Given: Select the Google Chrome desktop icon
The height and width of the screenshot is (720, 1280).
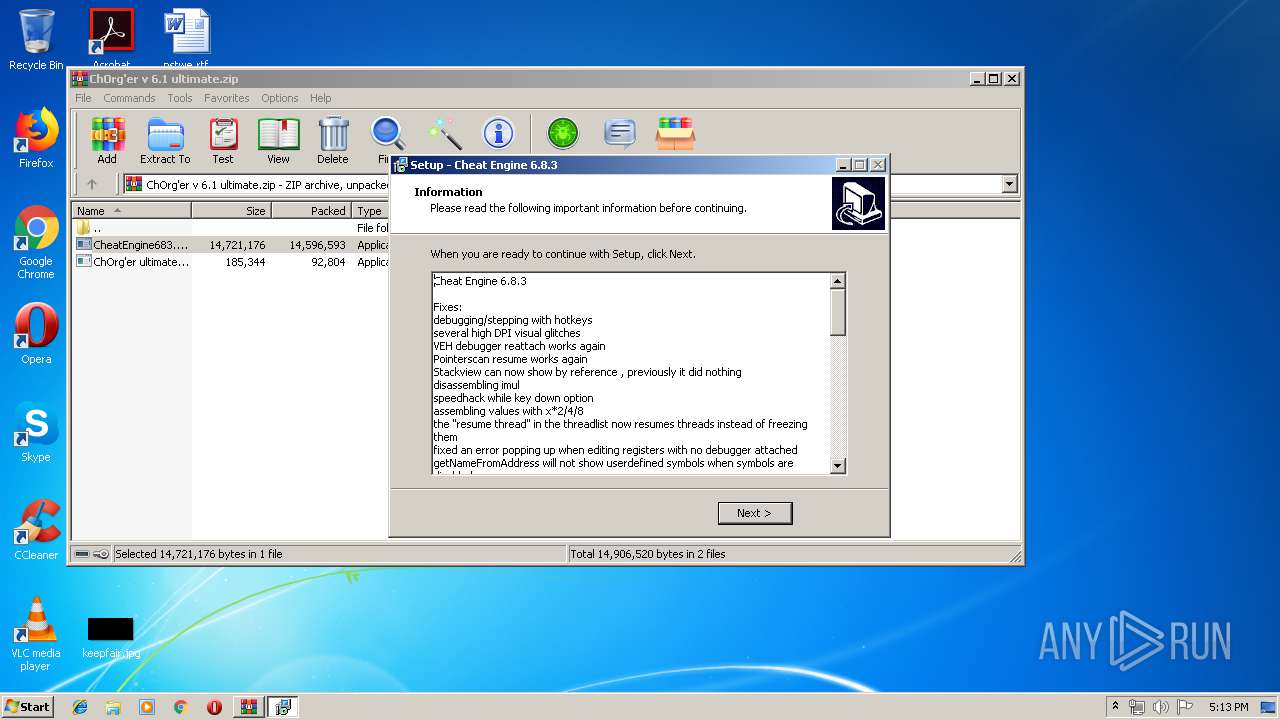Looking at the screenshot, I should coord(36,242).
